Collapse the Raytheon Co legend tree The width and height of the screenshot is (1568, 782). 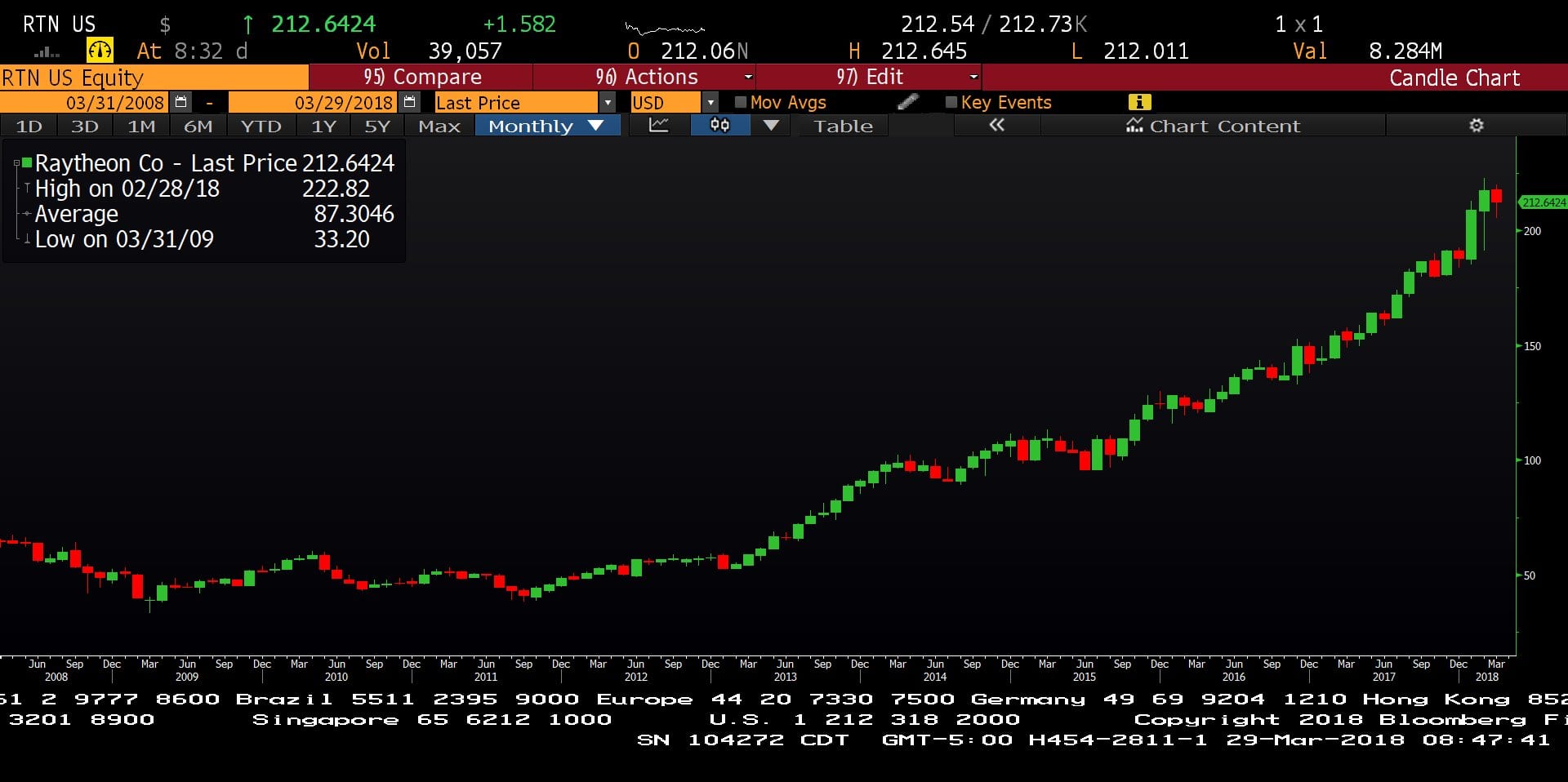[x=16, y=163]
